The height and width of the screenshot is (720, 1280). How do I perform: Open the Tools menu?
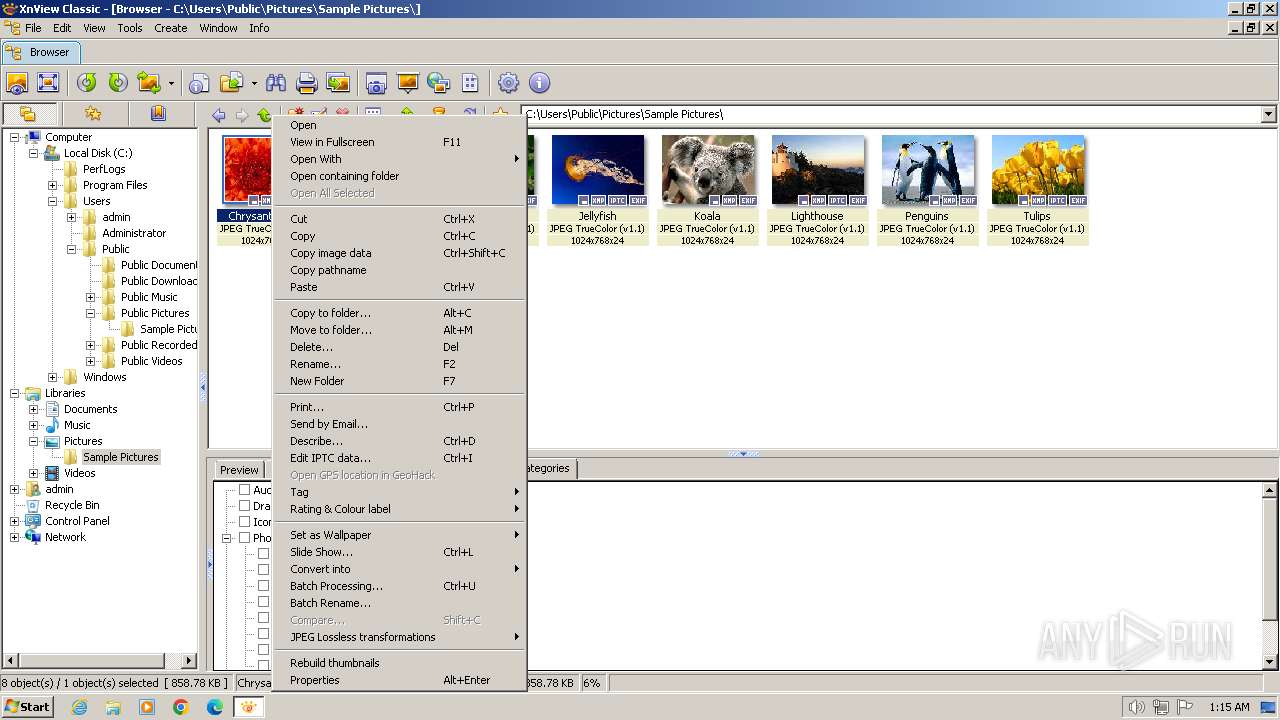130,28
